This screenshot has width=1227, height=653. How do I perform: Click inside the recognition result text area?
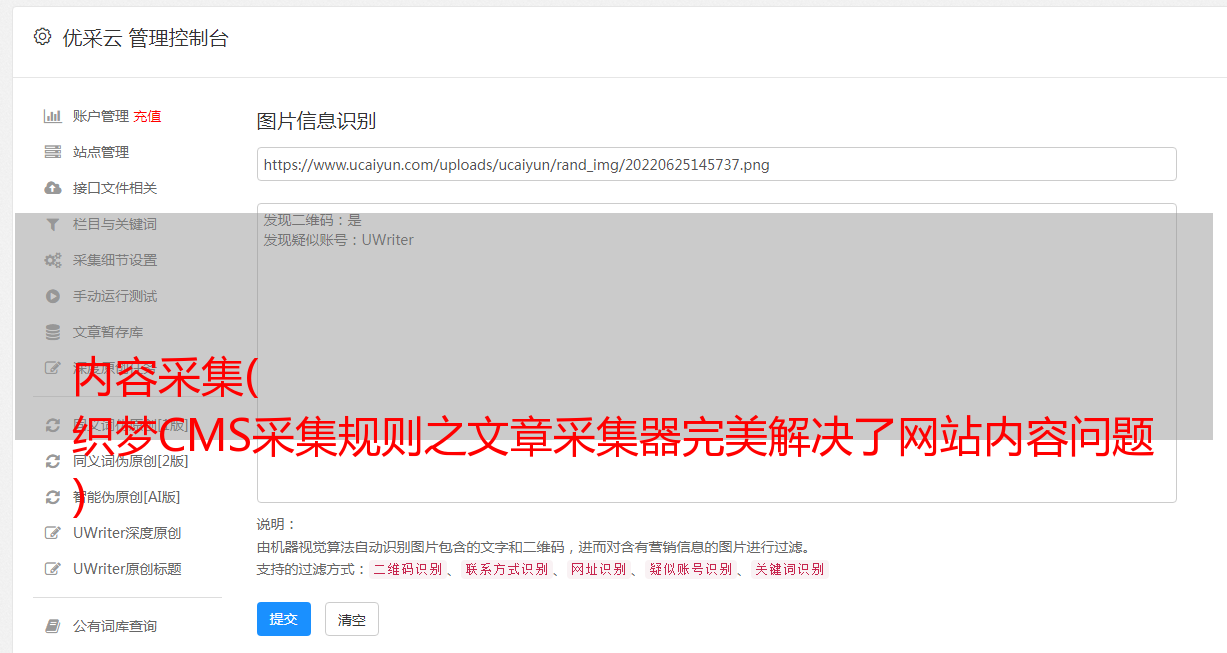point(716,352)
